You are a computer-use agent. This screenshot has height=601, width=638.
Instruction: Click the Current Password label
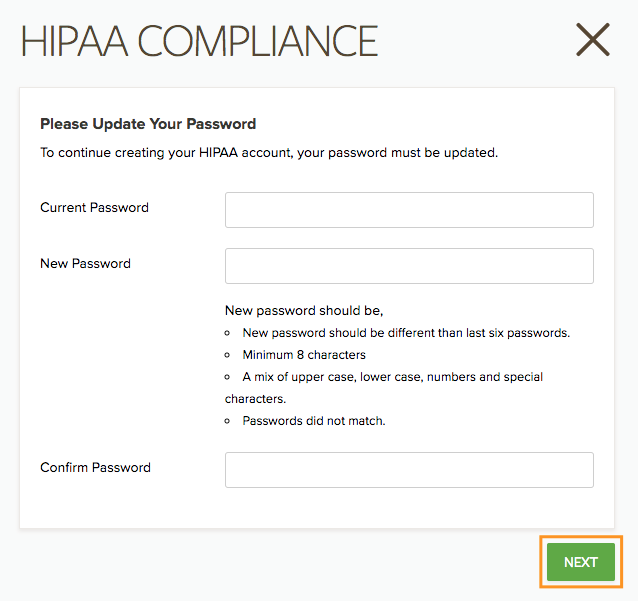point(94,208)
